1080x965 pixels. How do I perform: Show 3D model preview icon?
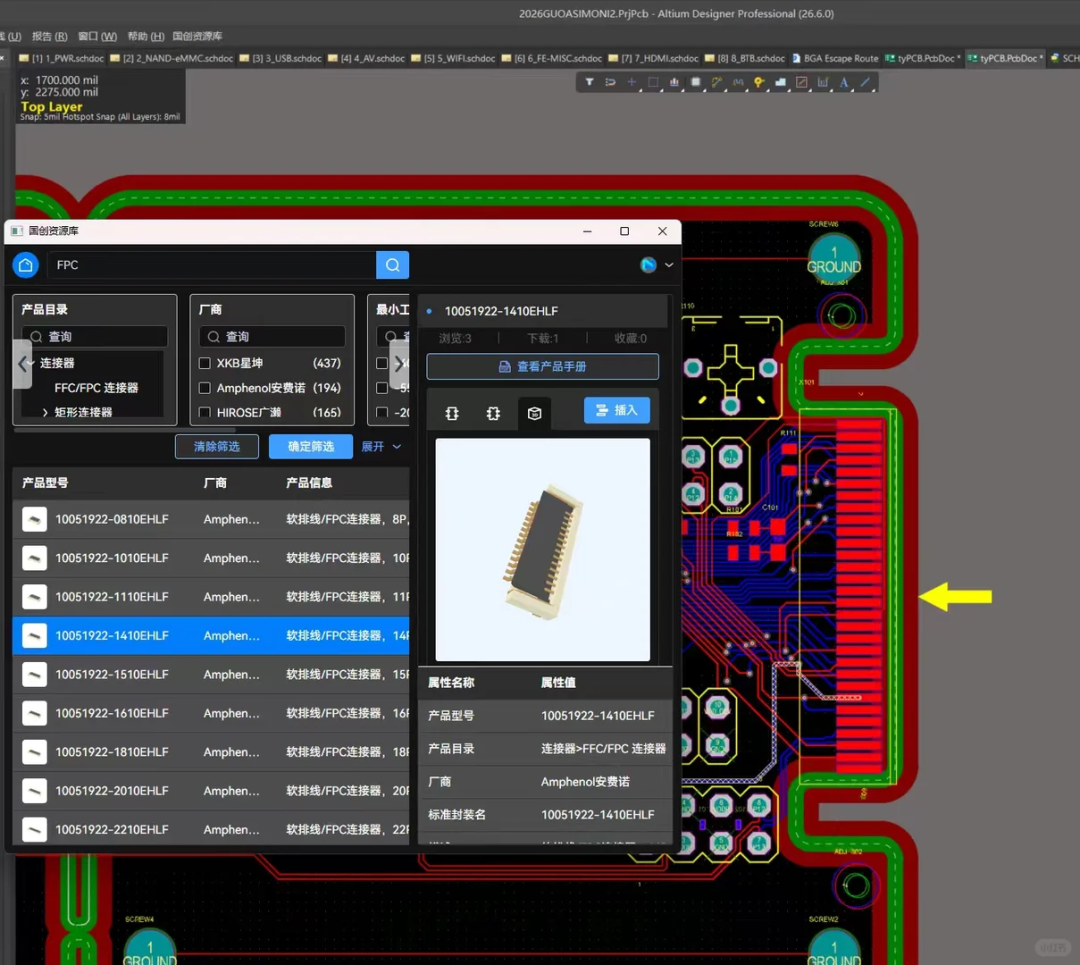(534, 413)
